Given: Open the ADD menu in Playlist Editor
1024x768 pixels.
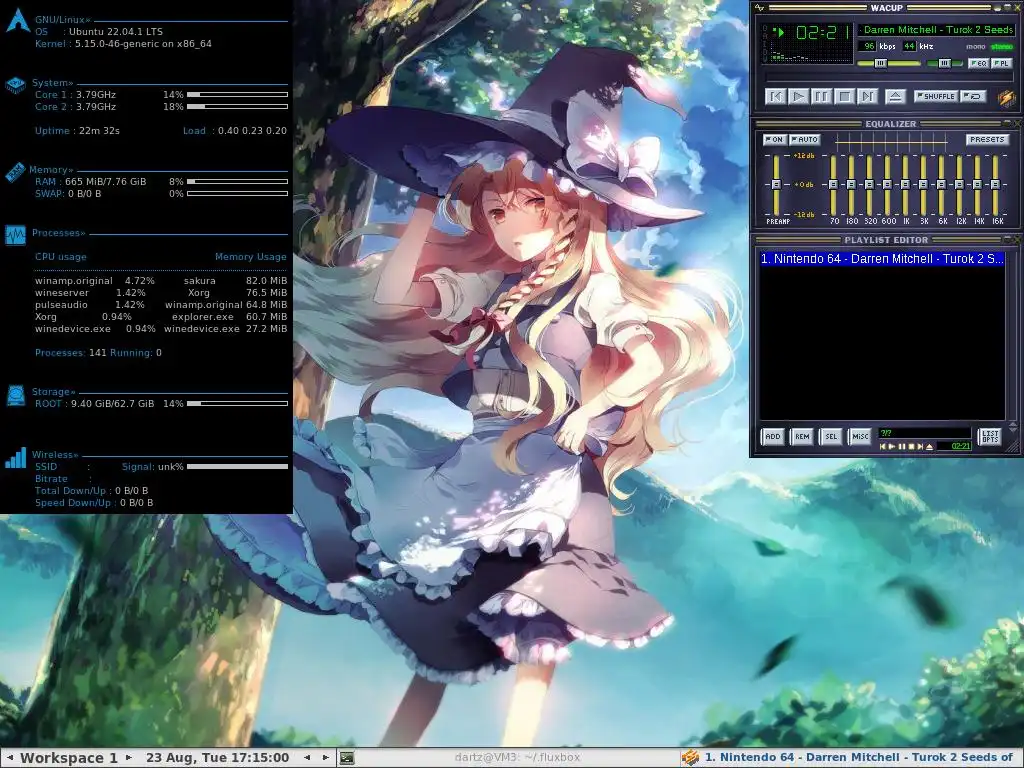Looking at the screenshot, I should click(773, 437).
